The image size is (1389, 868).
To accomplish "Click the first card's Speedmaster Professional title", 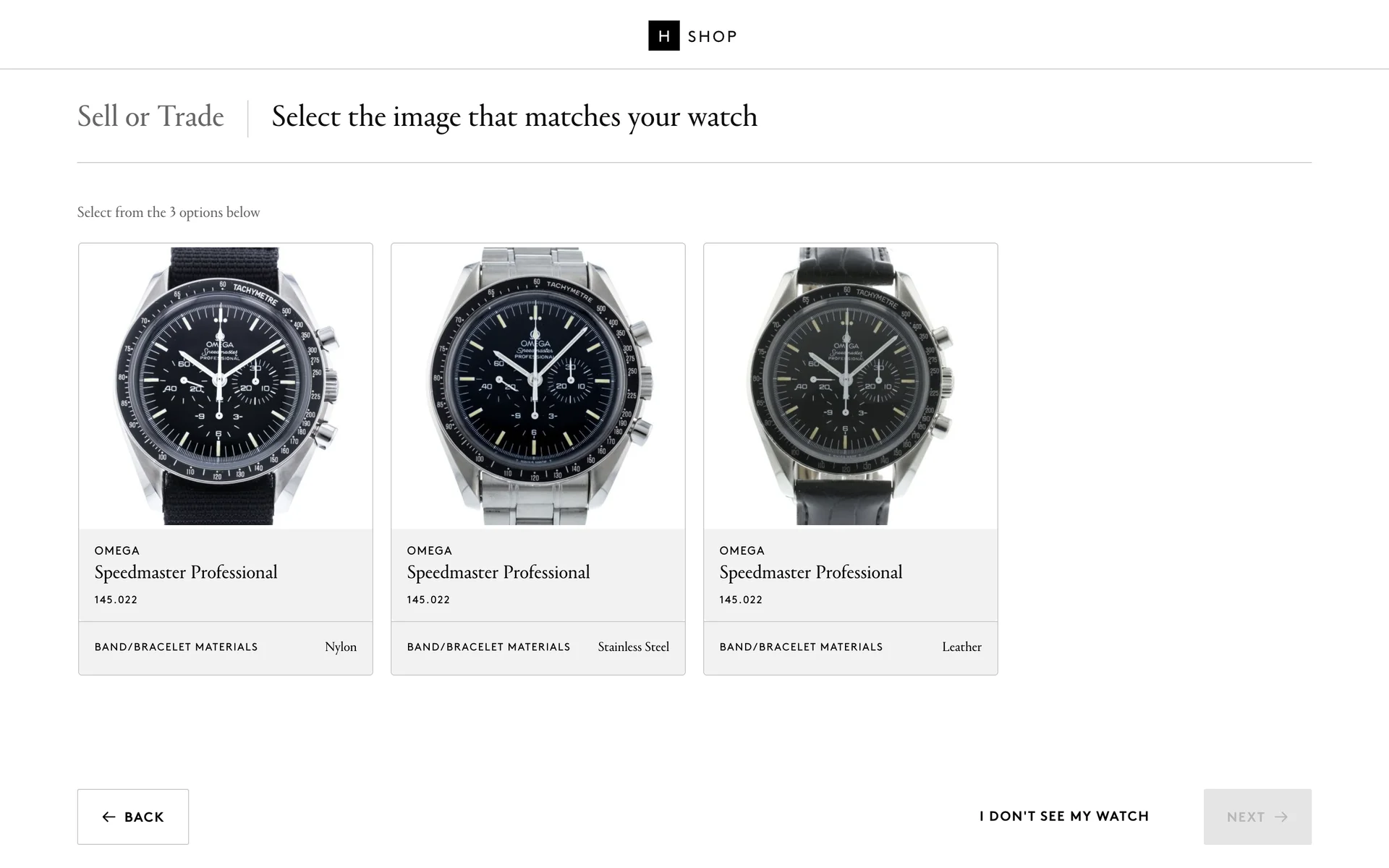I will tap(186, 572).
